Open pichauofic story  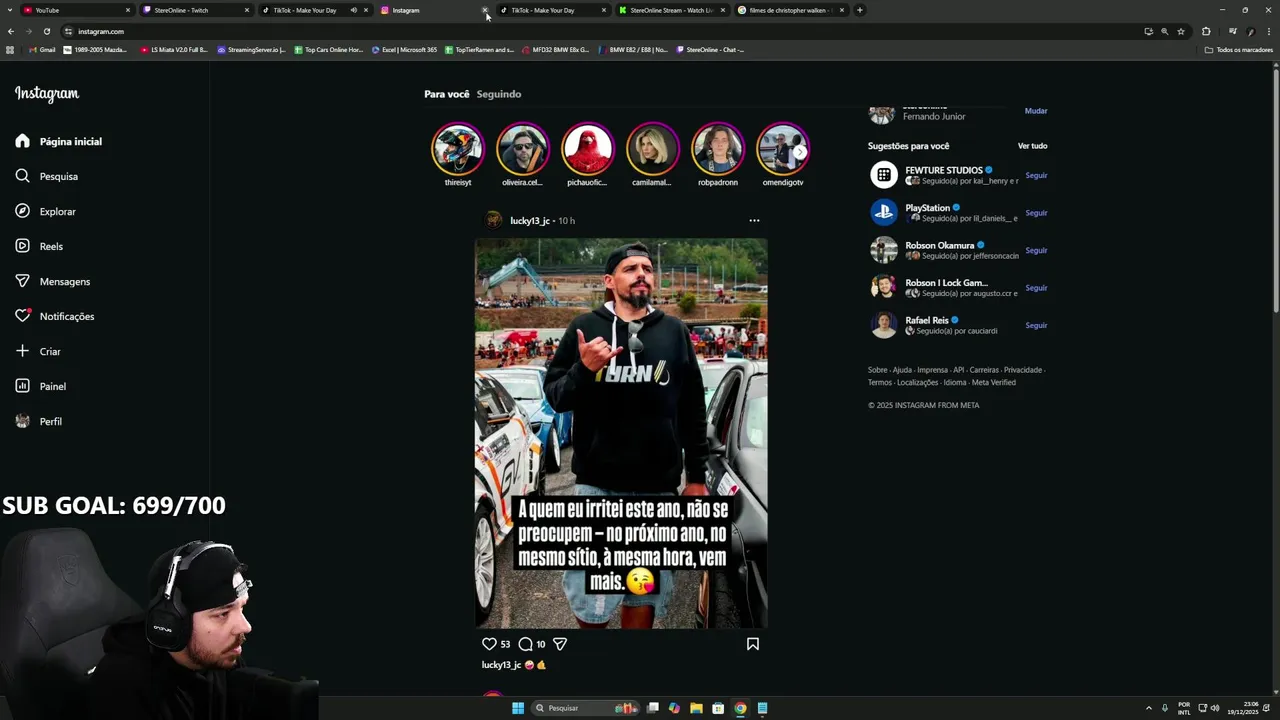coord(587,148)
